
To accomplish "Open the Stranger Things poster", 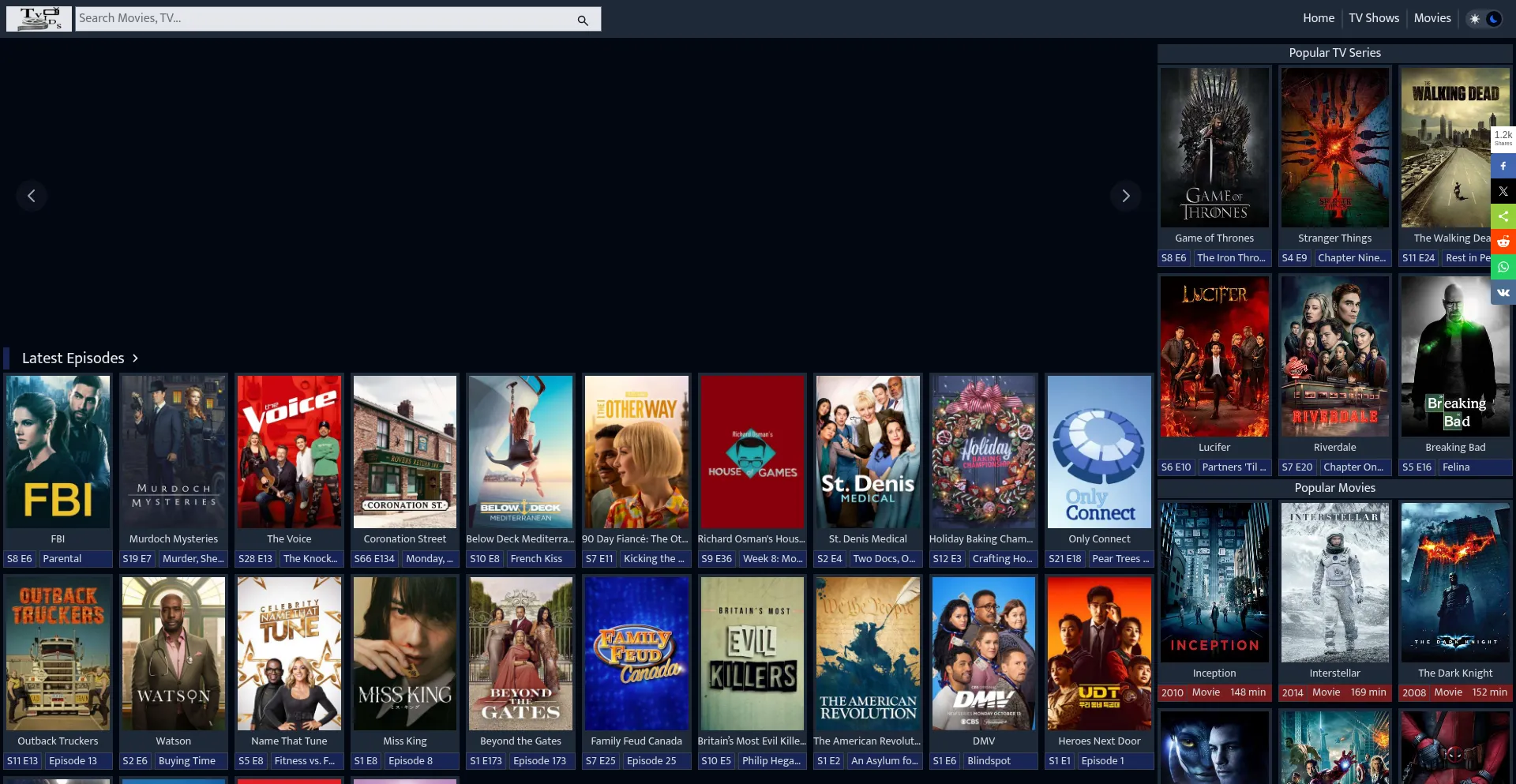I will pyautogui.click(x=1335, y=148).
